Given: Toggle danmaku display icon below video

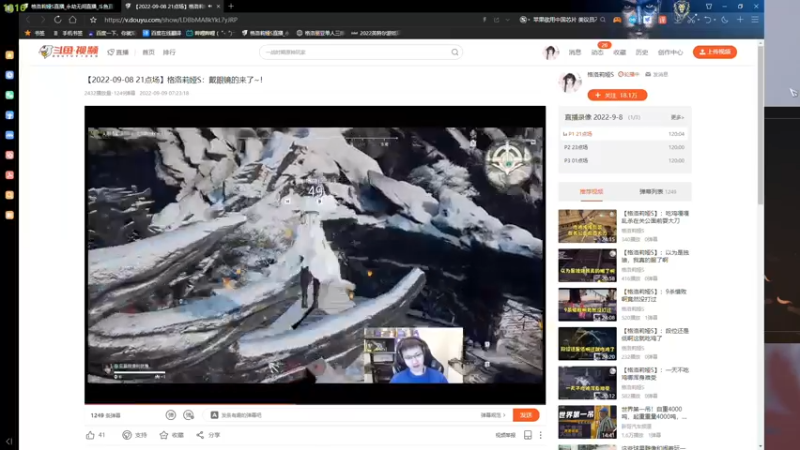Looking at the screenshot, I should pyautogui.click(x=171, y=415).
